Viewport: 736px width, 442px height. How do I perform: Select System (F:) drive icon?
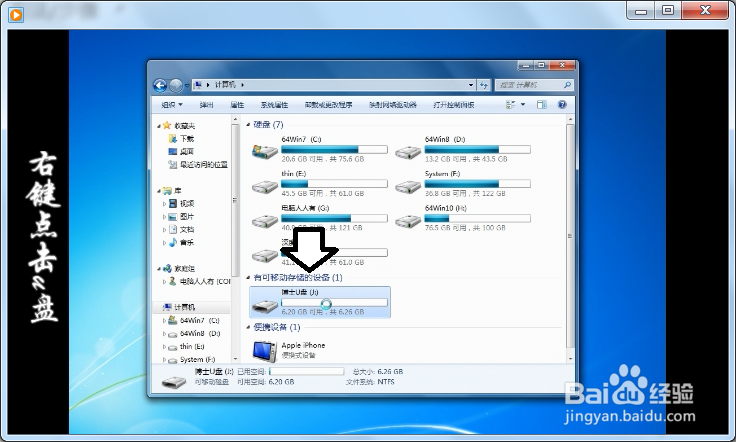coord(408,187)
